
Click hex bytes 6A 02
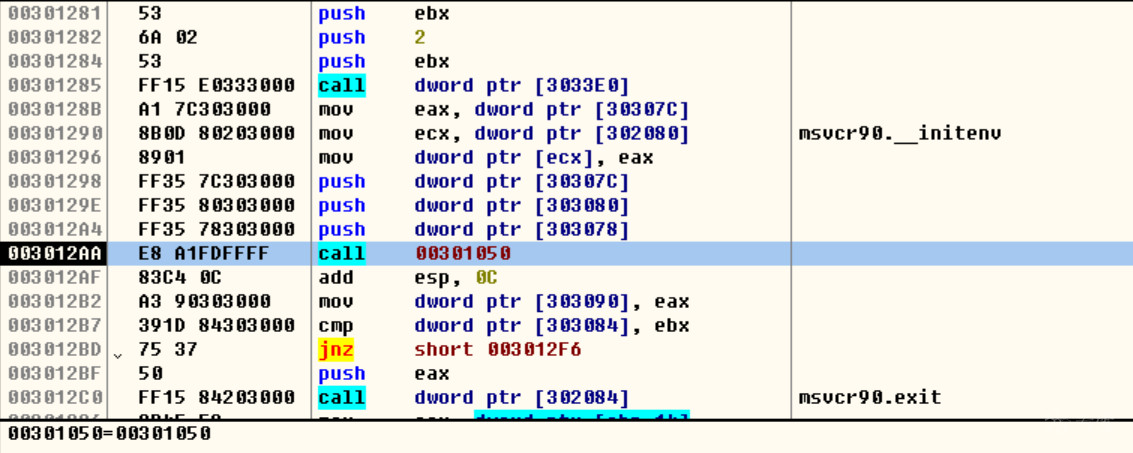168,38
